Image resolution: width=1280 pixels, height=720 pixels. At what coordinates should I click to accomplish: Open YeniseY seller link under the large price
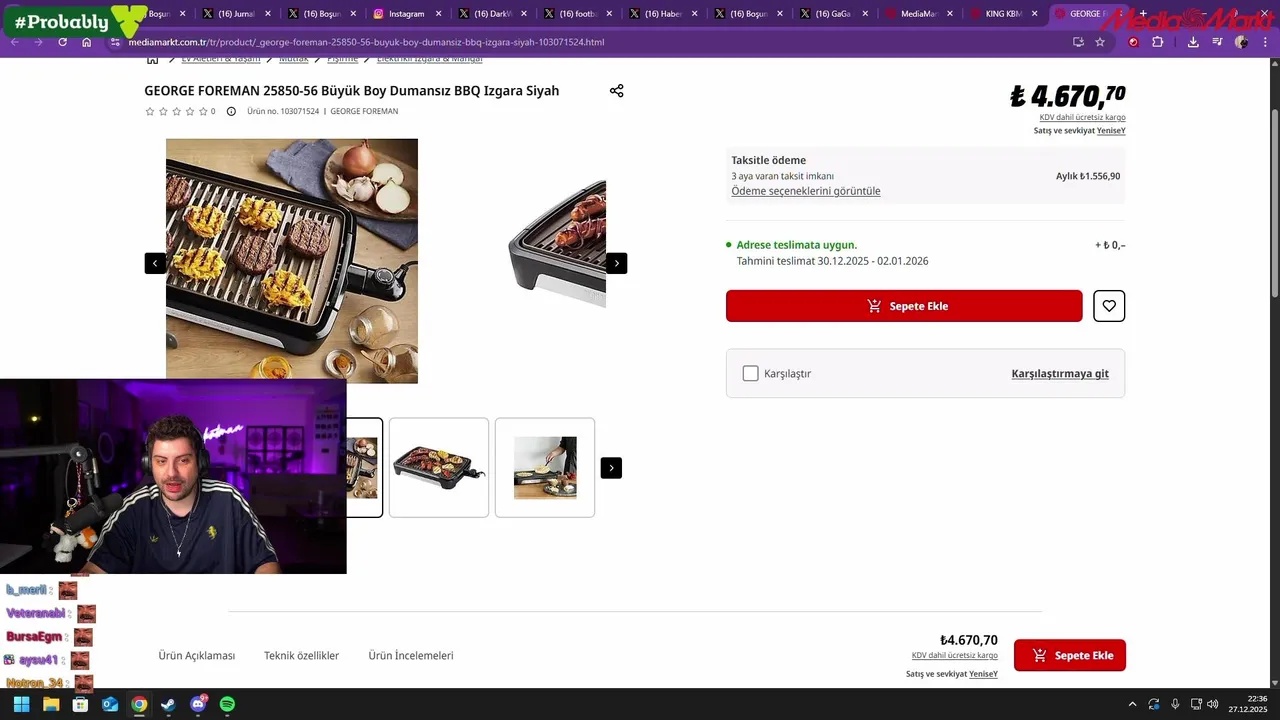coord(1111,131)
